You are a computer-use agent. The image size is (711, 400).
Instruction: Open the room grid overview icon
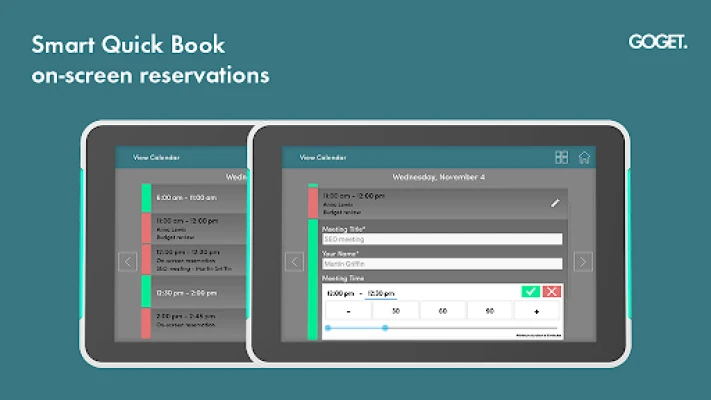(x=561, y=157)
